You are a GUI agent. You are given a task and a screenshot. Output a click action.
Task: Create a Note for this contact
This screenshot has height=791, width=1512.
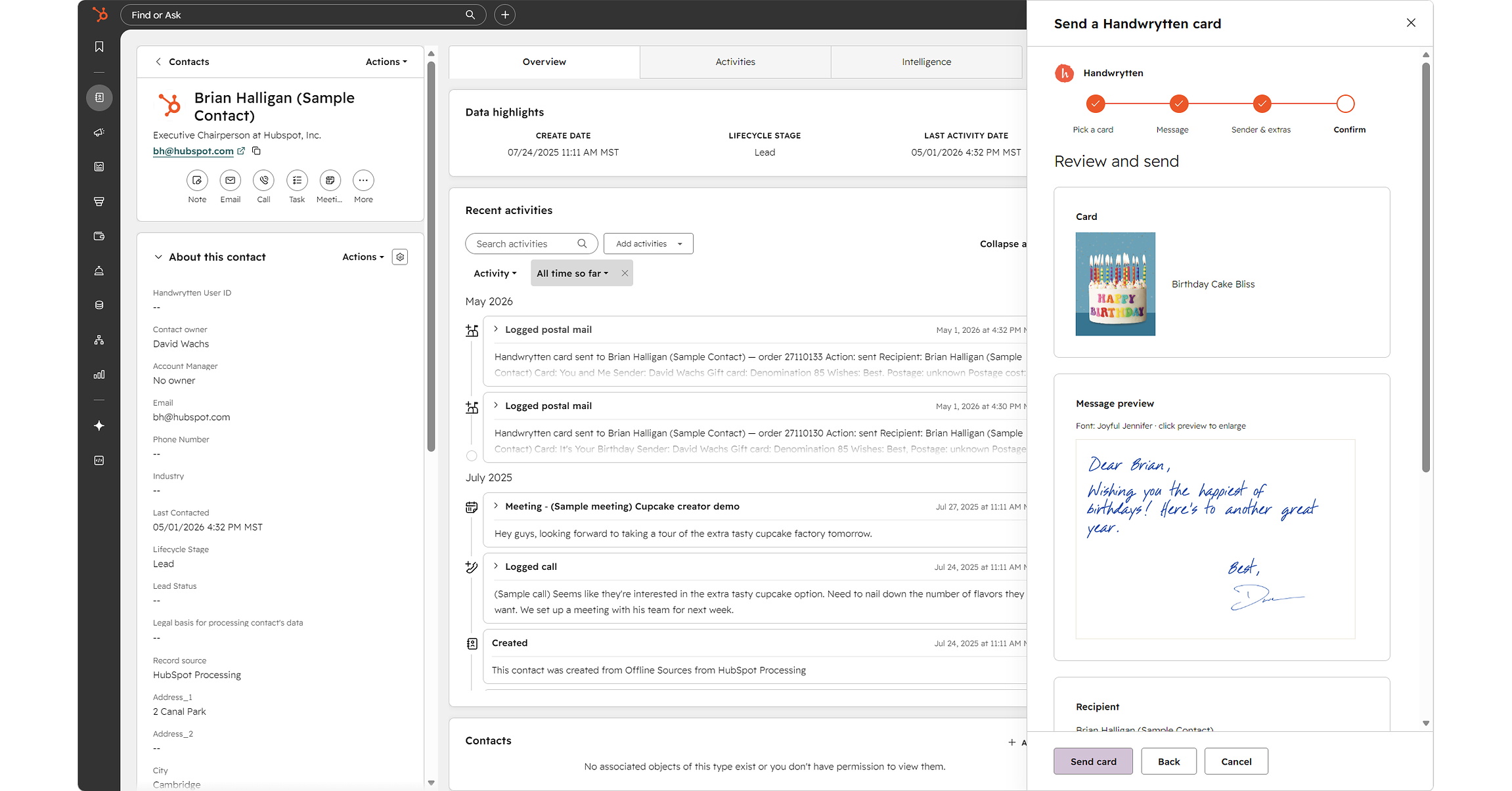(197, 180)
